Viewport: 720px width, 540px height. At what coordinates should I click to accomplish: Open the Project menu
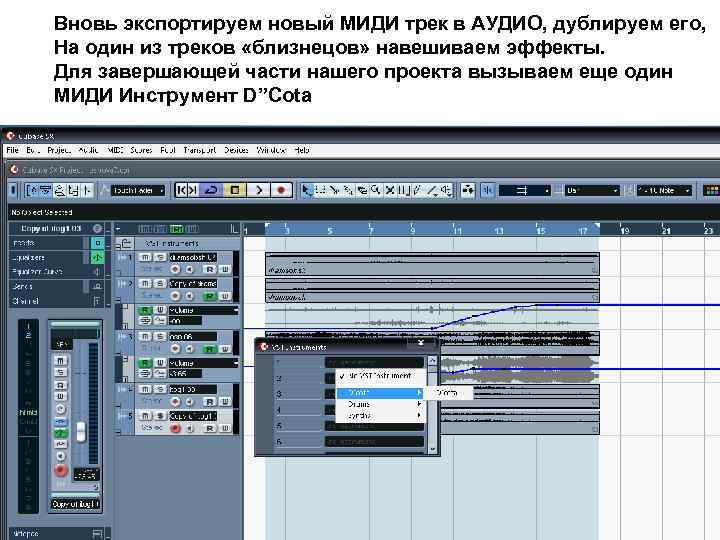click(x=59, y=150)
